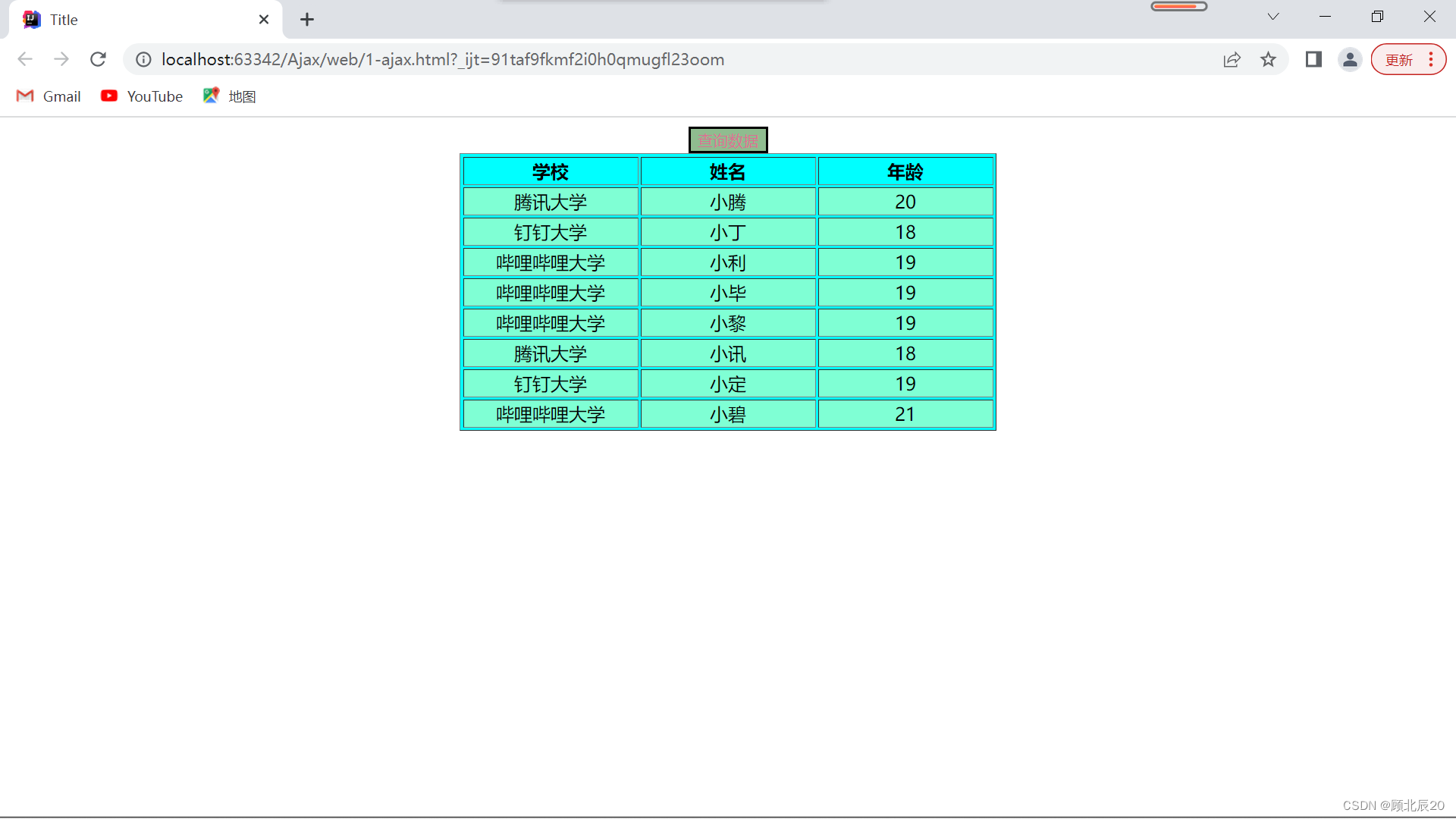Image resolution: width=1456 pixels, height=819 pixels.
Task: Click the 更新 update button
Action: click(1398, 59)
